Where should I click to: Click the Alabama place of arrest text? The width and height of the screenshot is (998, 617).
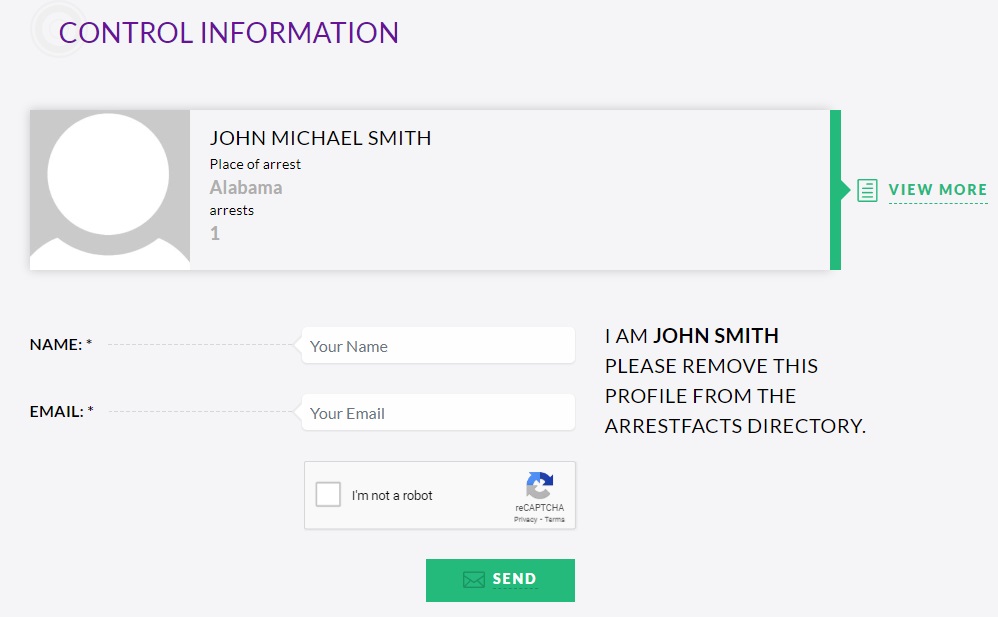pyautogui.click(x=245, y=186)
